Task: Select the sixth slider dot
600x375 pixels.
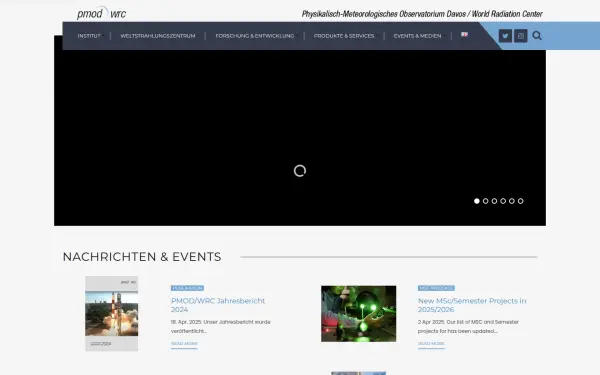Action: [520, 201]
